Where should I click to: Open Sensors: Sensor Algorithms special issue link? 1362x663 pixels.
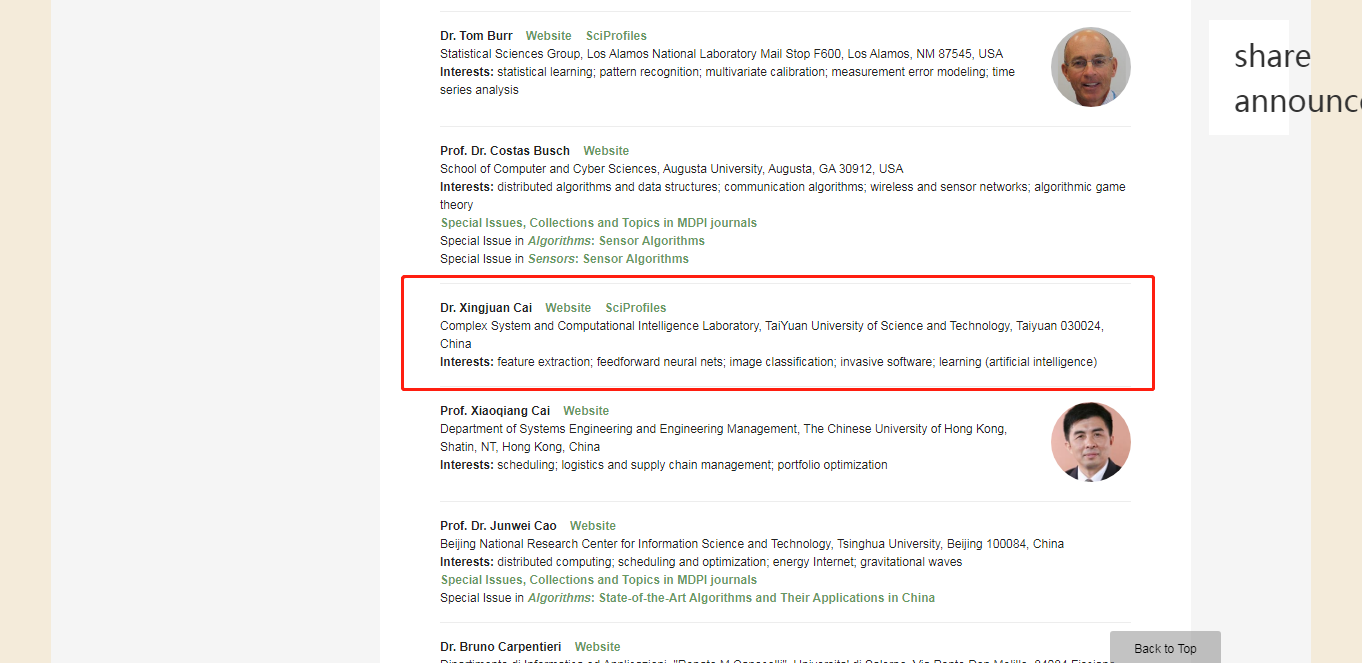tap(608, 259)
